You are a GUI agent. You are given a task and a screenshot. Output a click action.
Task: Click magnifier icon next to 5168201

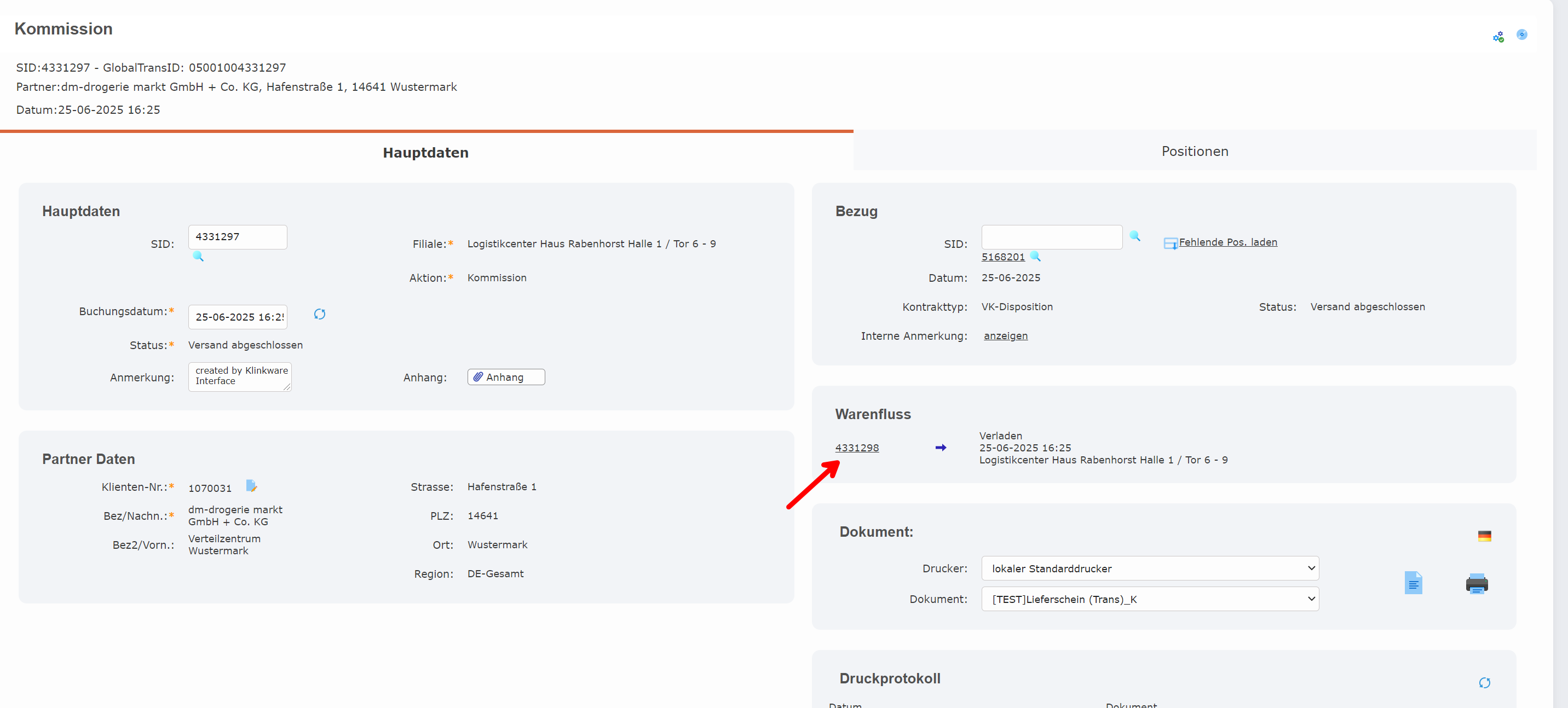[1035, 256]
